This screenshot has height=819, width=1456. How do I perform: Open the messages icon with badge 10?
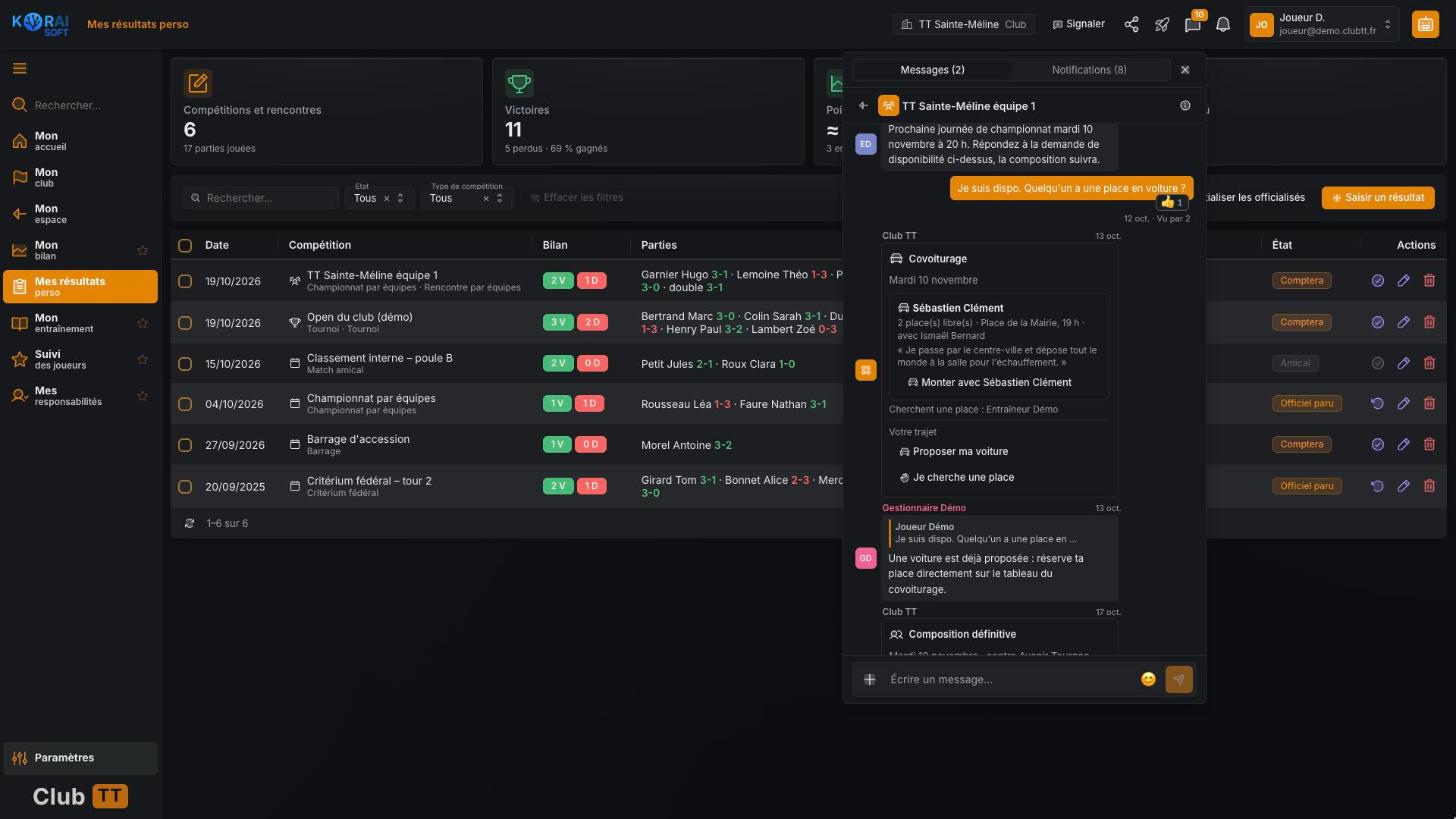[1193, 24]
